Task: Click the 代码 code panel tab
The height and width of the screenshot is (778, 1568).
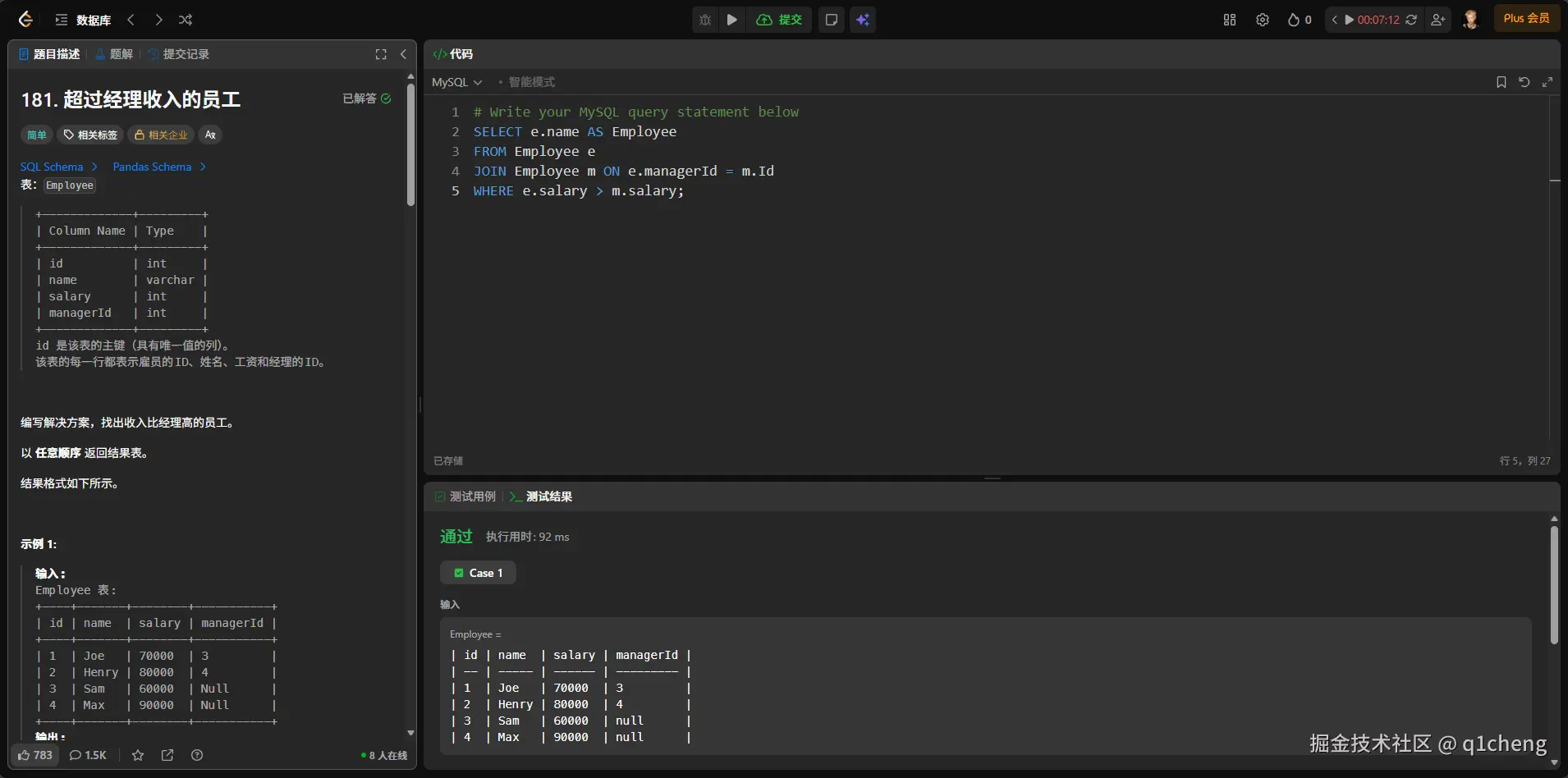Action: [x=453, y=54]
